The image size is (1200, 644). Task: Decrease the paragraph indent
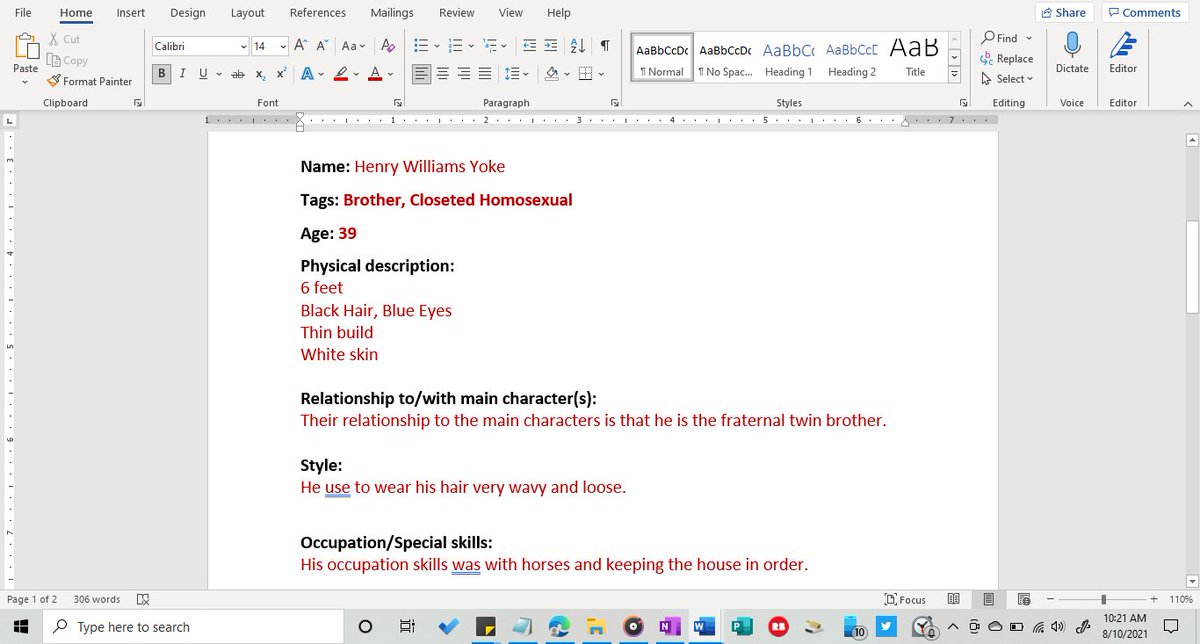coord(529,46)
